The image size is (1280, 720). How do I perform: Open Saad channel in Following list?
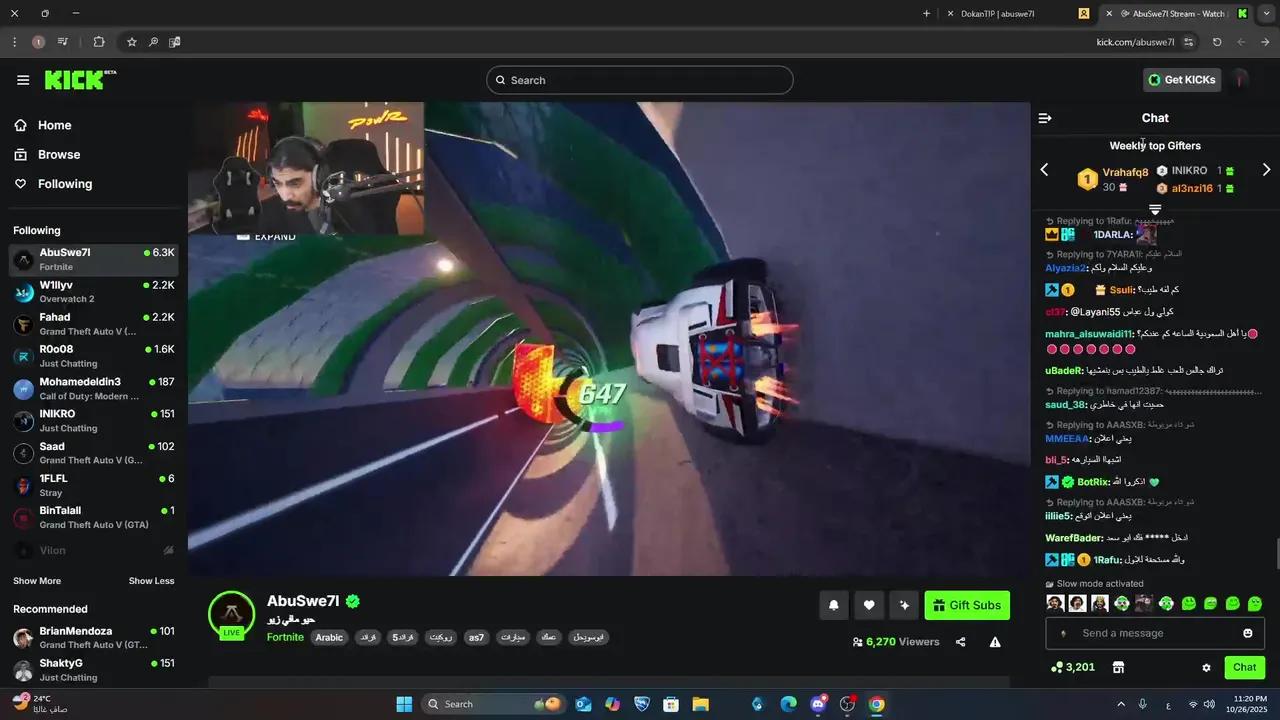[x=94, y=453]
